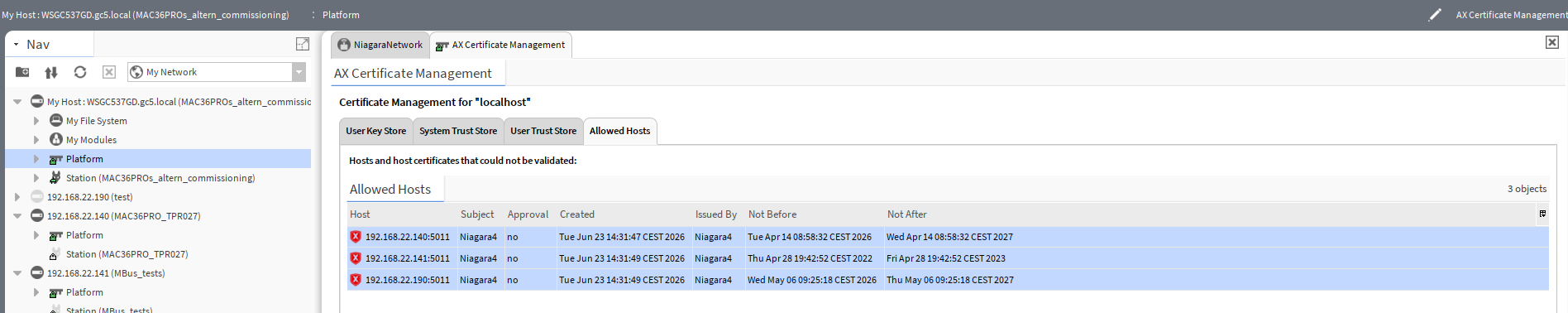Expand My File System node

click(x=36, y=121)
